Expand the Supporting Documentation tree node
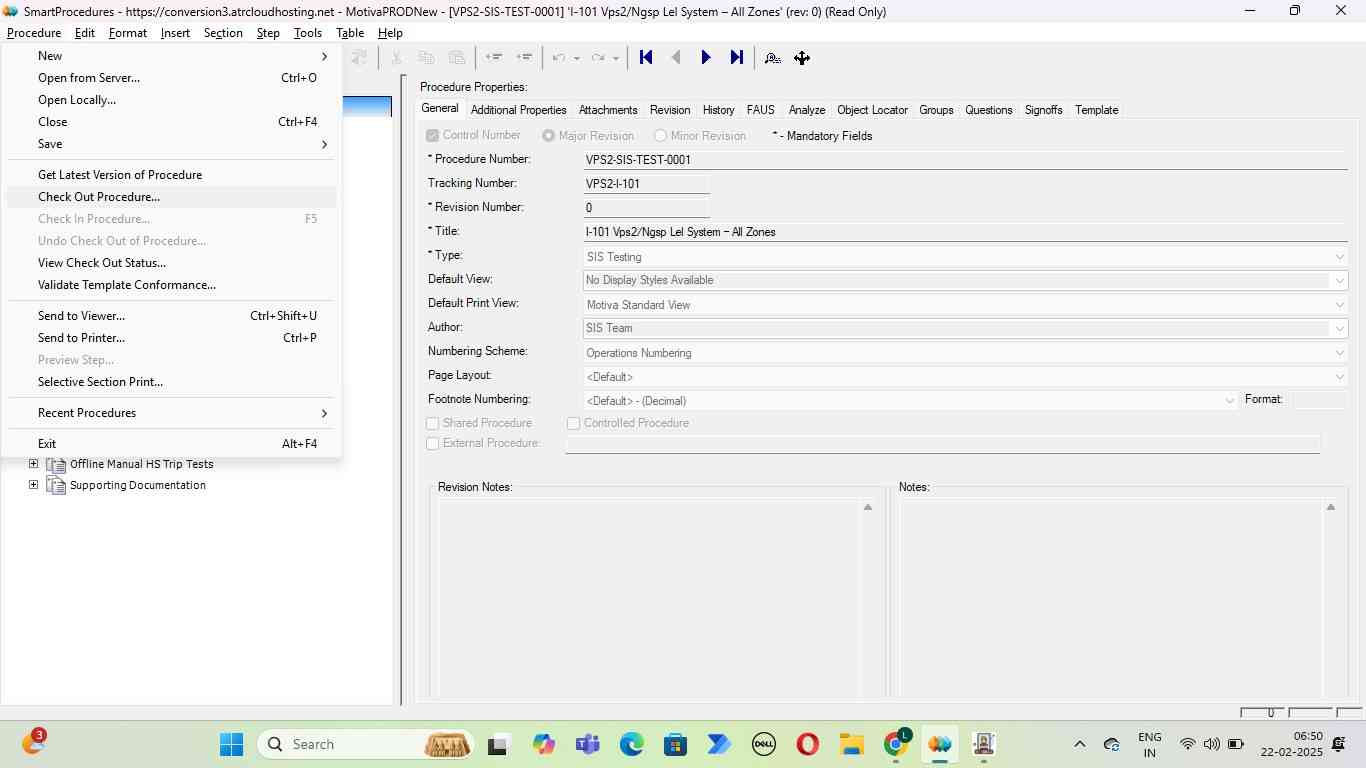 pyautogui.click(x=33, y=485)
